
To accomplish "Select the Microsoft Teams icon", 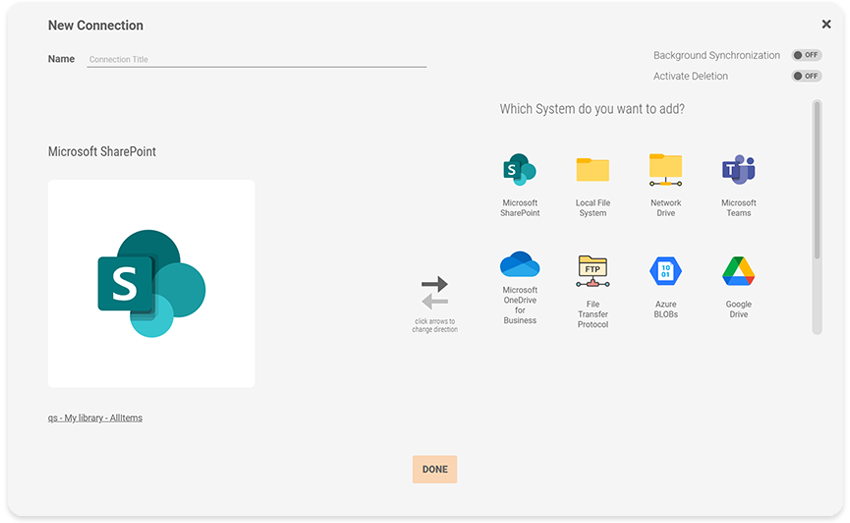I will [x=738, y=170].
